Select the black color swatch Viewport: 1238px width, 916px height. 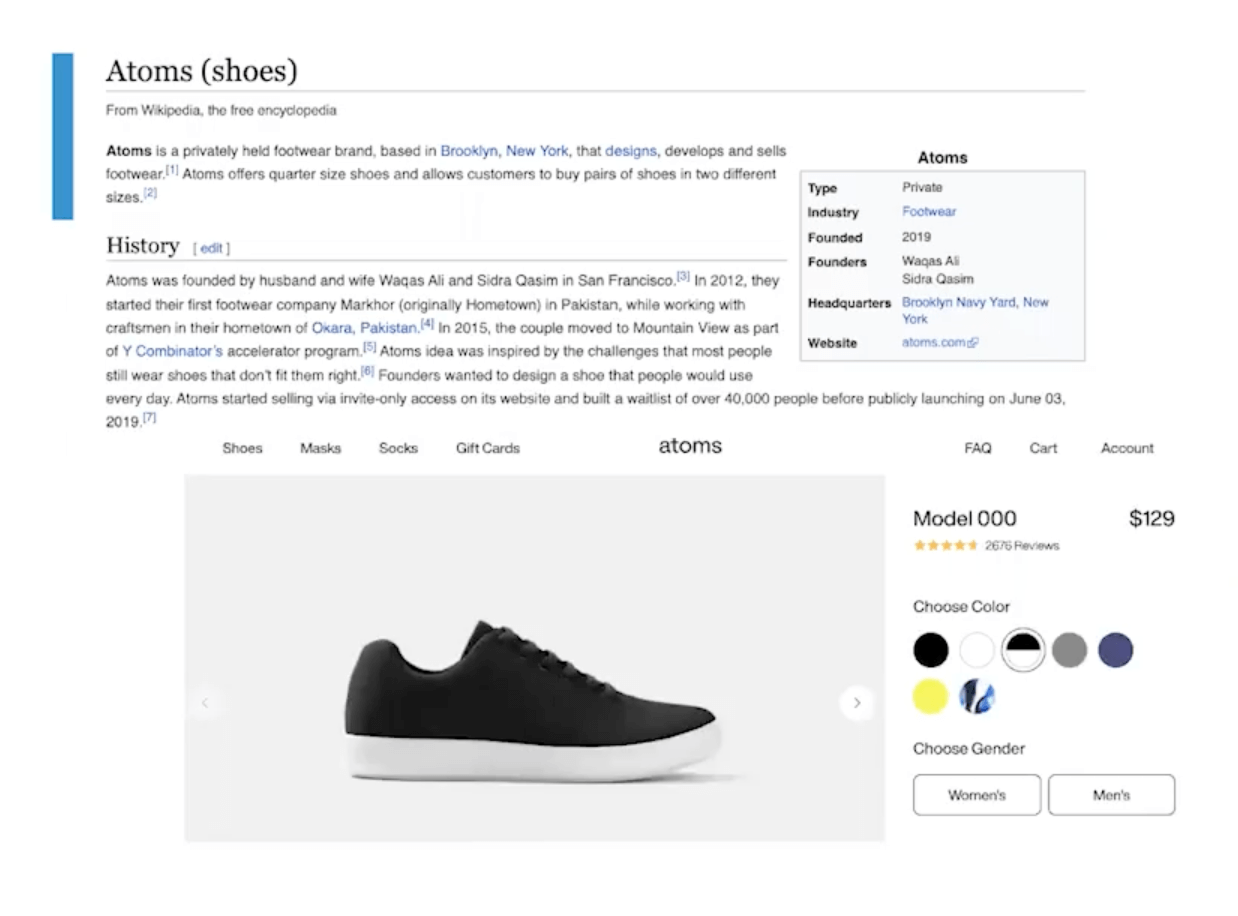[931, 650]
